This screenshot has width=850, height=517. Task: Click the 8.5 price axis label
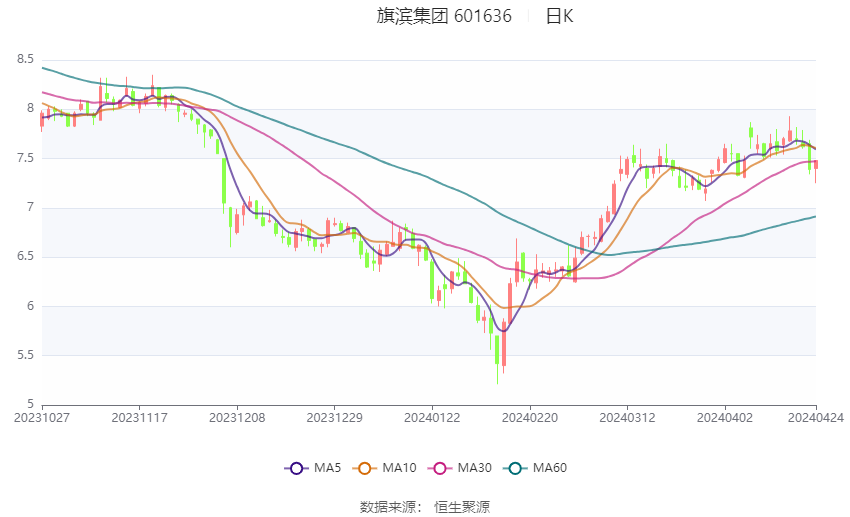25,60
